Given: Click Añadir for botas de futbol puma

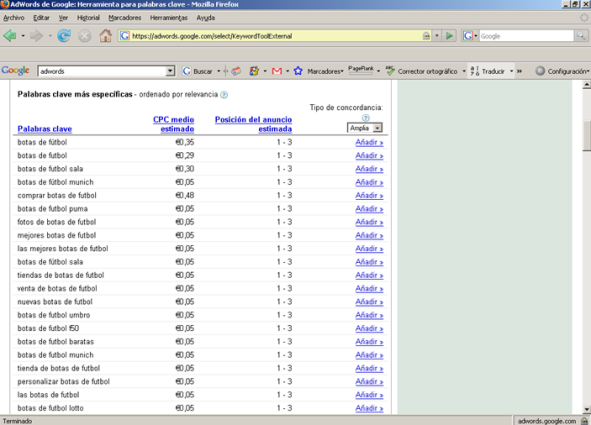Looking at the screenshot, I should click(x=369, y=209).
